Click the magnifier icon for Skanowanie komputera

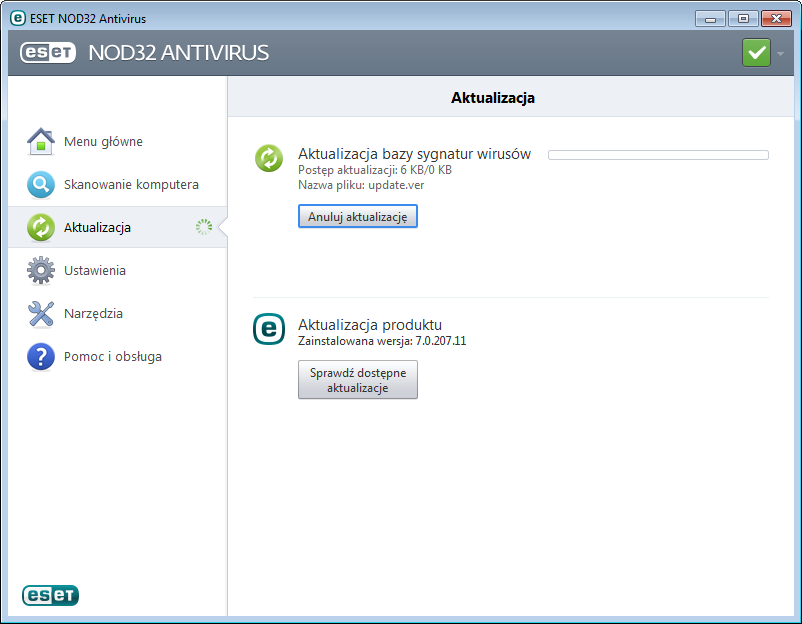coord(41,184)
